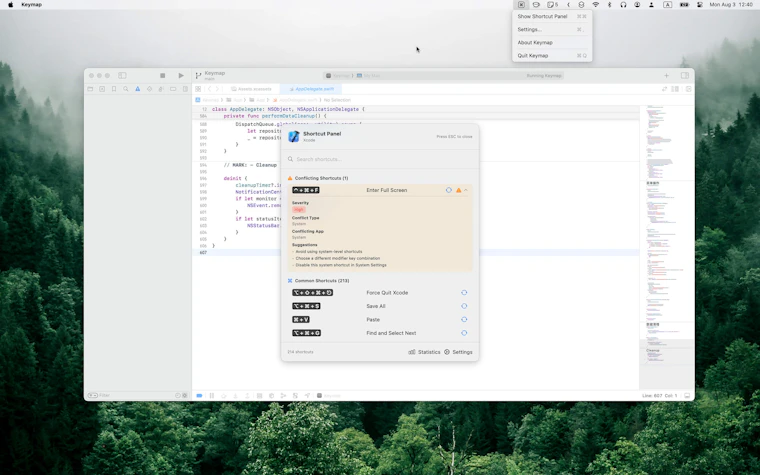Click the keyboard input source icon

(x=667, y=4)
